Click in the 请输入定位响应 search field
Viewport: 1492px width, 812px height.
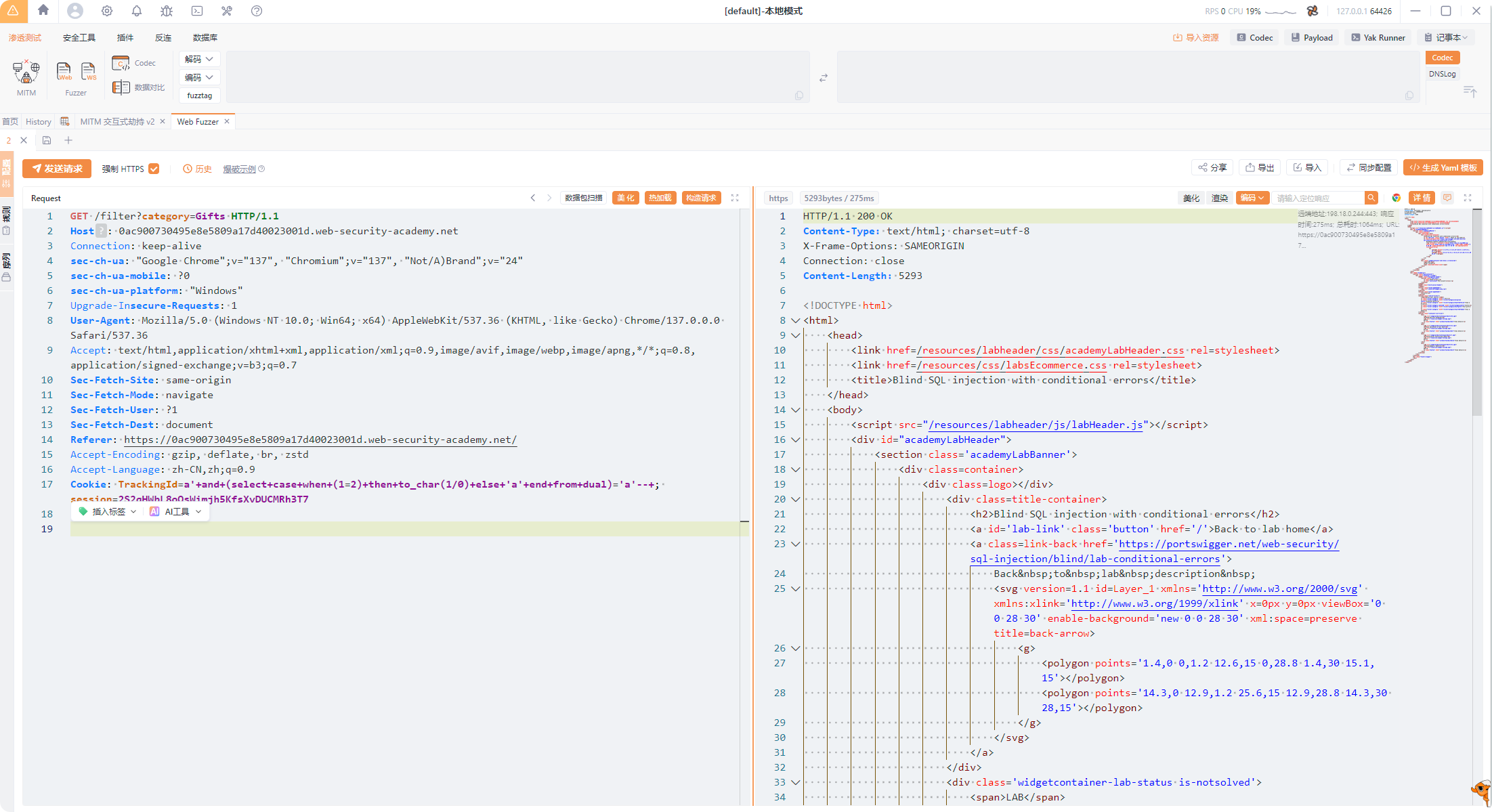[x=1316, y=198]
